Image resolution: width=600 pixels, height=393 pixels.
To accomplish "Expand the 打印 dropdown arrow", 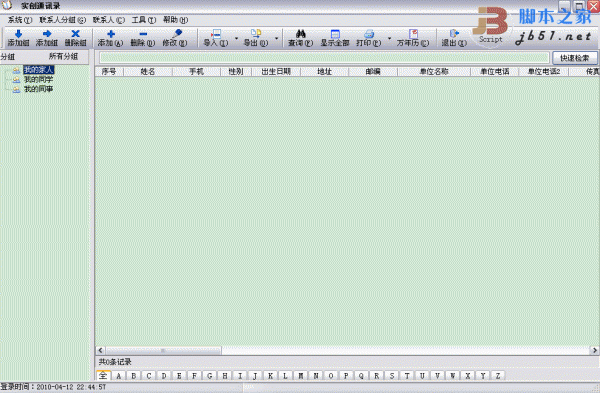I will coord(389,38).
